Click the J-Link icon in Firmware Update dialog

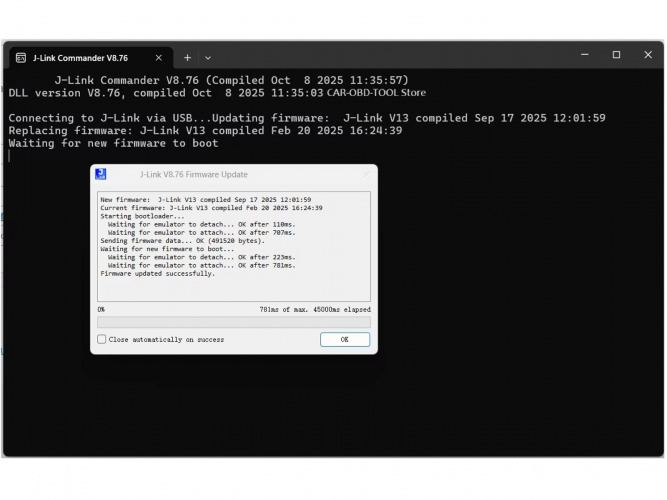click(100, 174)
